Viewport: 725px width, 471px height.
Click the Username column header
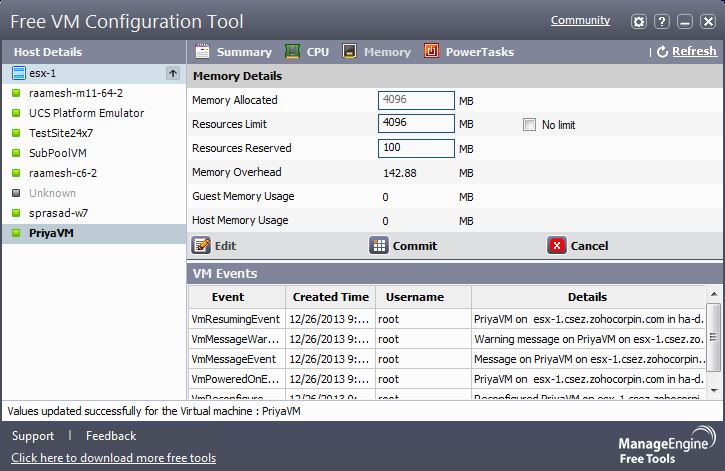pyautogui.click(x=424, y=297)
